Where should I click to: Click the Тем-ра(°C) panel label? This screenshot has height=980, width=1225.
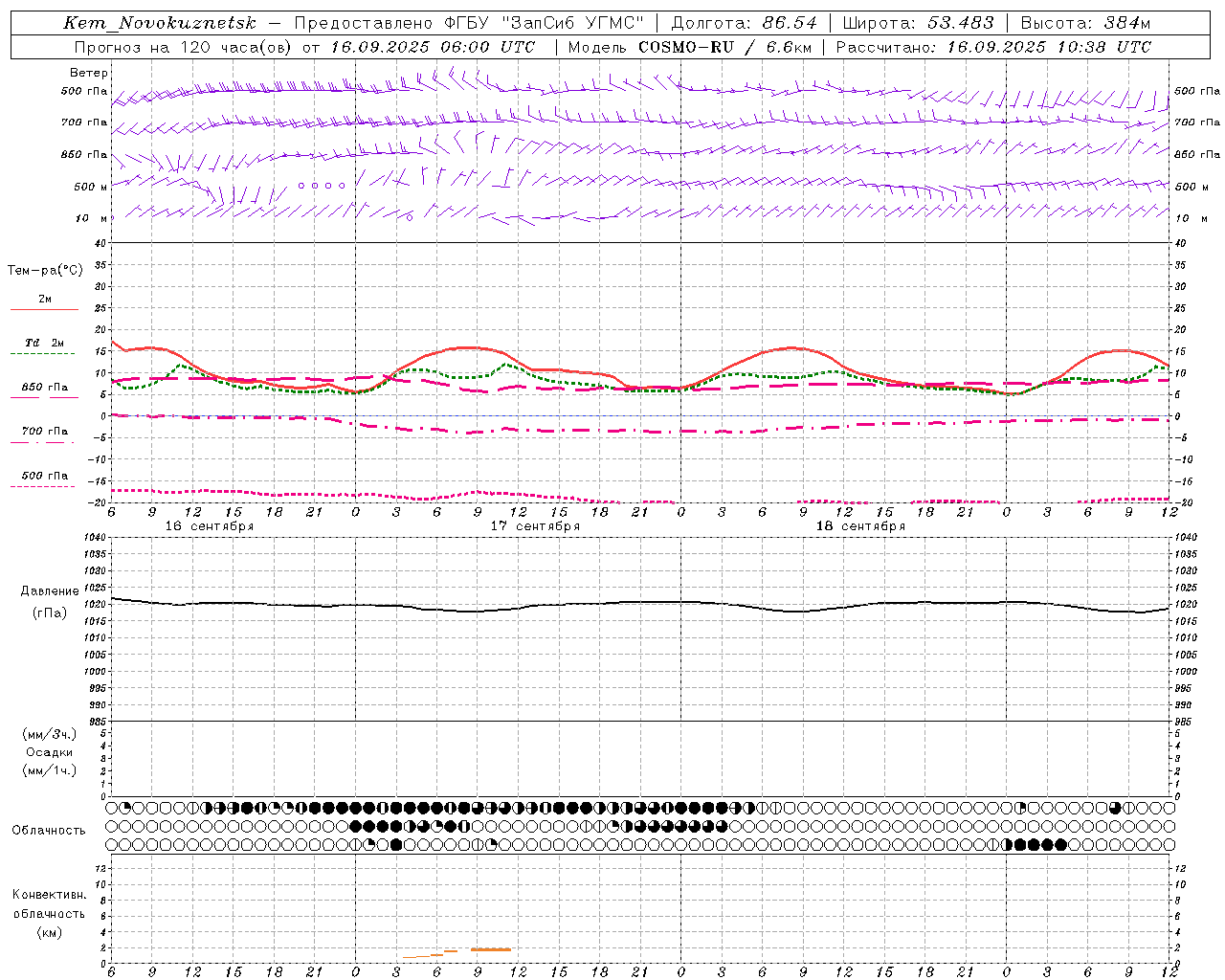coord(45,270)
